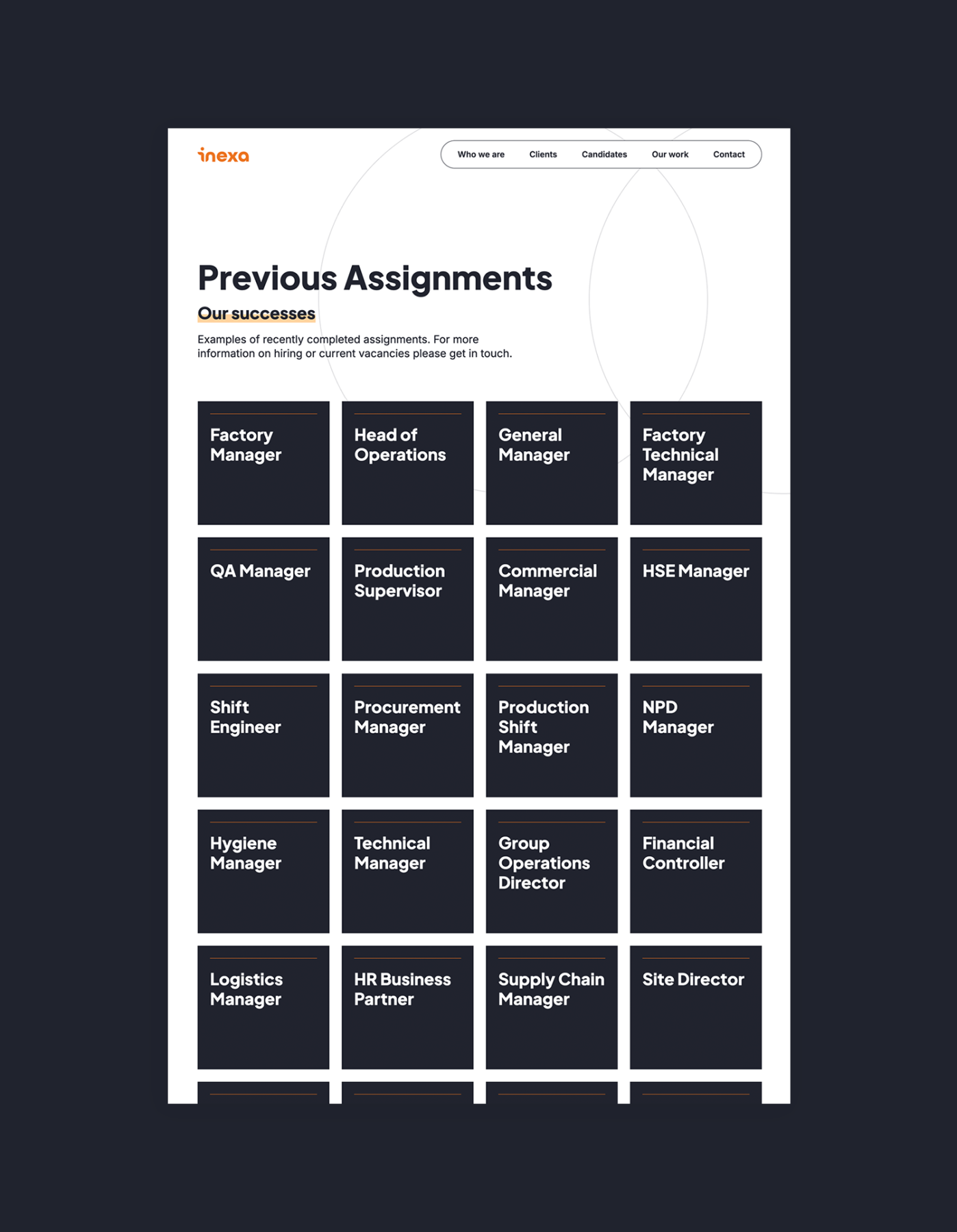Go to the Clients page
Image resolution: width=957 pixels, height=1232 pixels.
click(543, 155)
